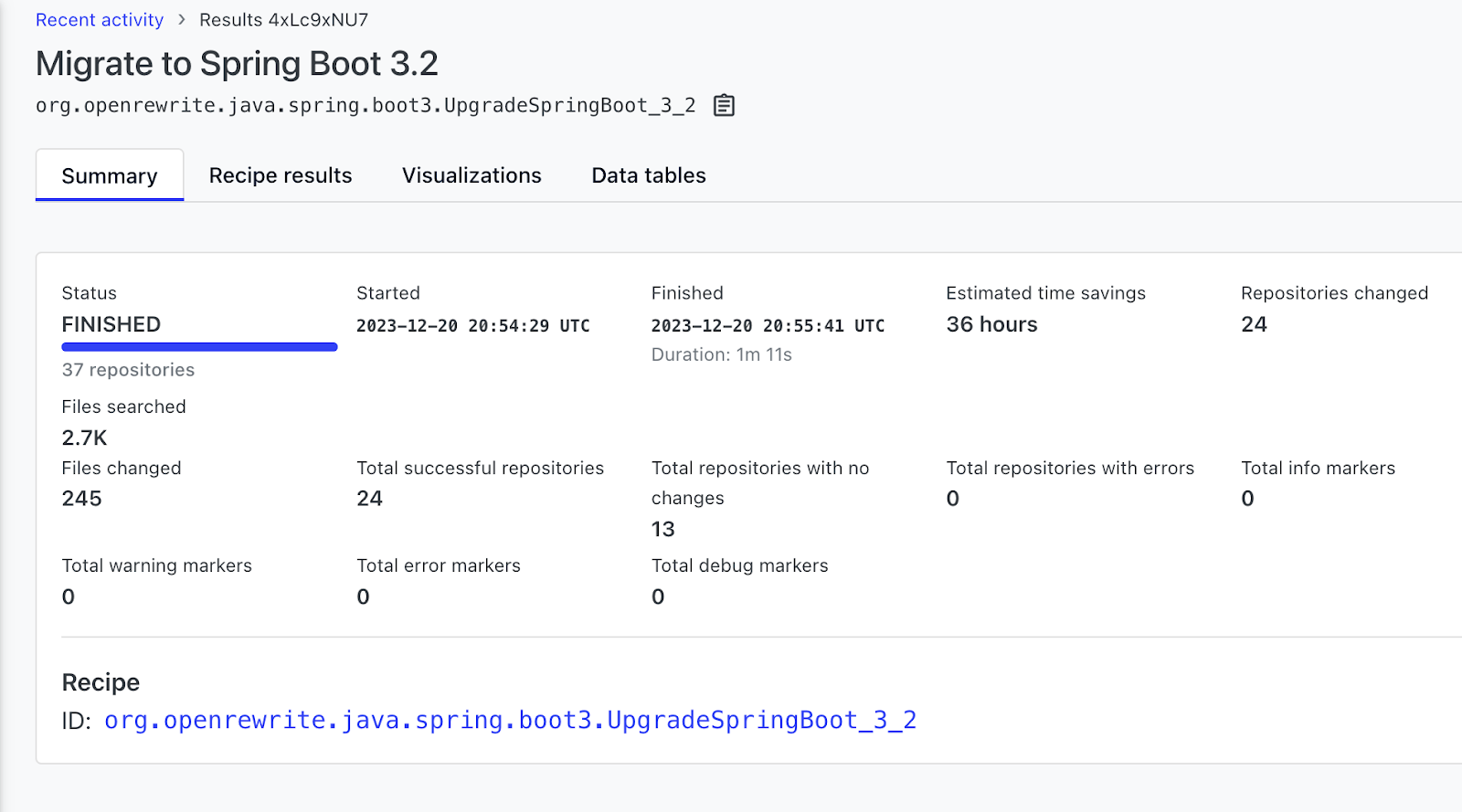Click the 'Estimated time savings' label
1462x812 pixels.
click(1046, 293)
